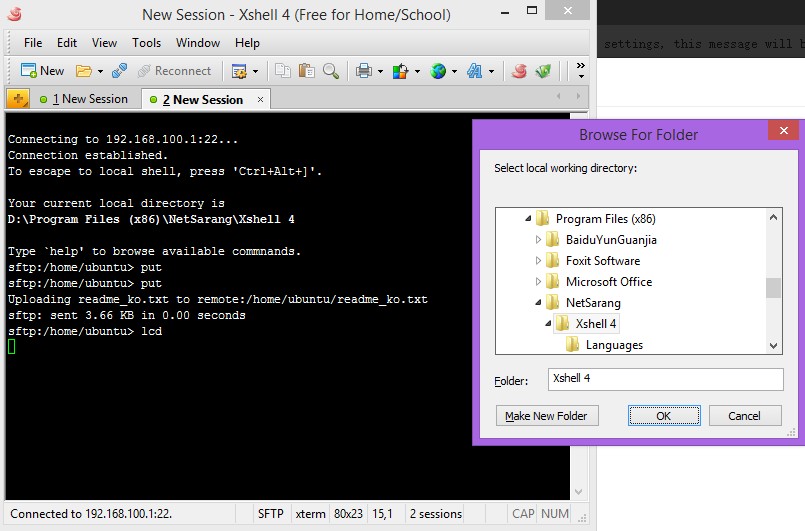Expand the Microsoft Office folder node
The height and width of the screenshot is (531, 805).
[538, 281]
